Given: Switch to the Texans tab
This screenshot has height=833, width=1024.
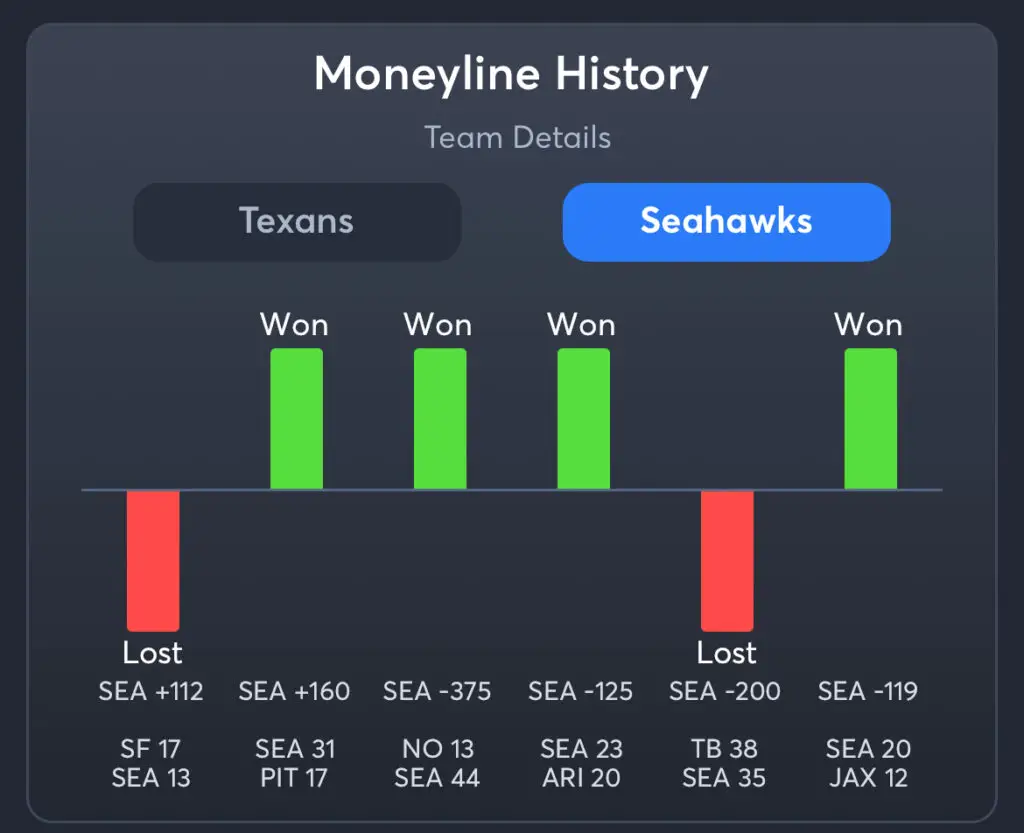Looking at the screenshot, I should click(x=297, y=221).
